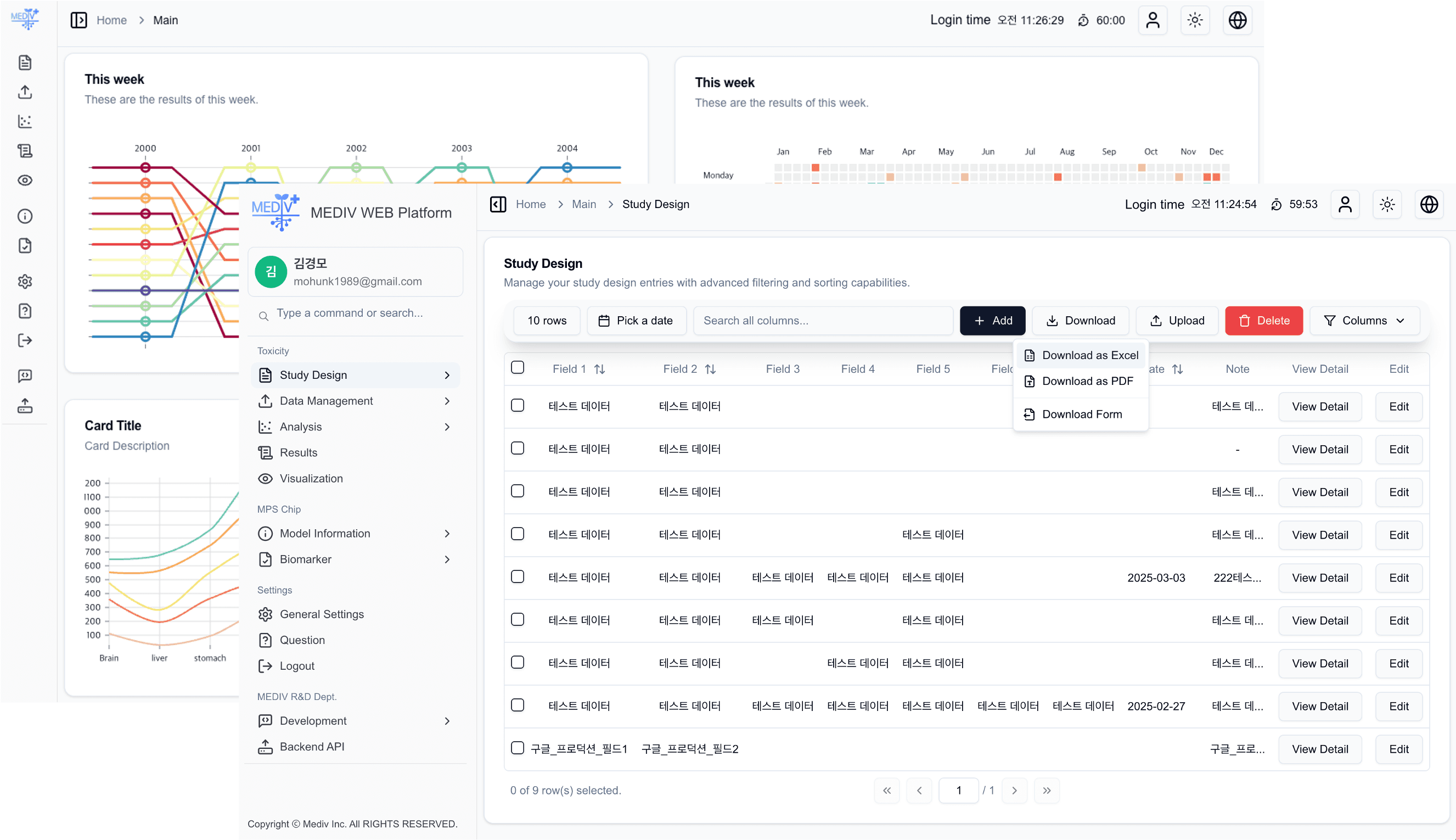
Task: Choose Download Form from dropdown menu
Action: 1081,414
